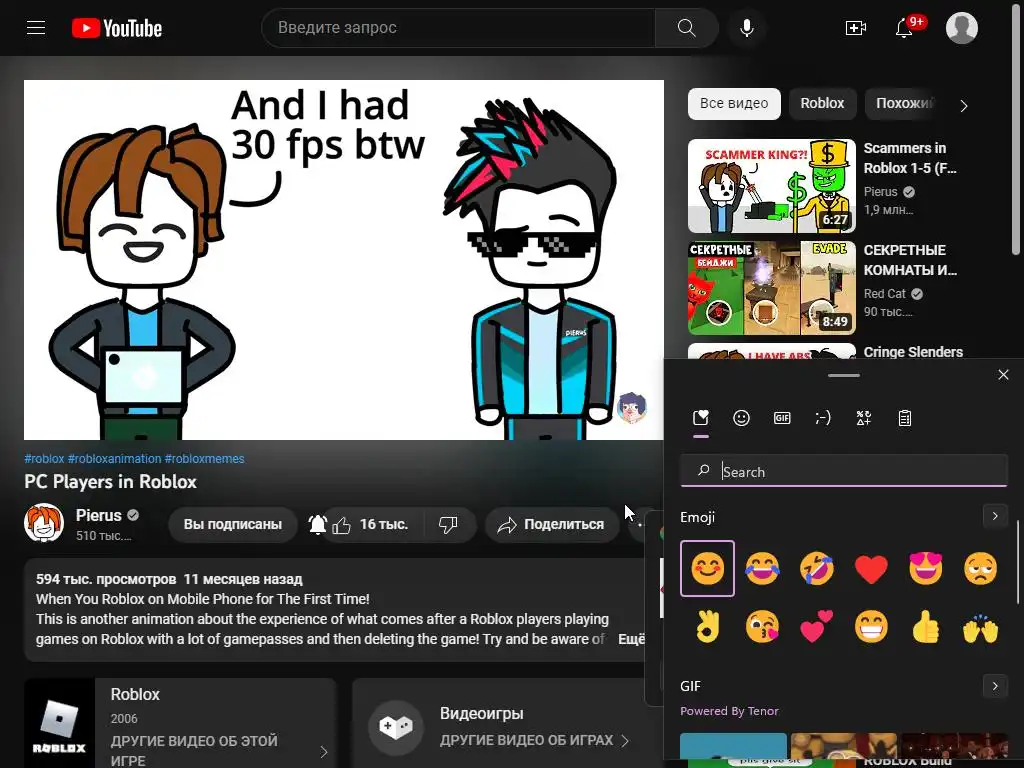The width and height of the screenshot is (1024, 768).
Task: Open the Create video camera icon
Action: pos(856,27)
